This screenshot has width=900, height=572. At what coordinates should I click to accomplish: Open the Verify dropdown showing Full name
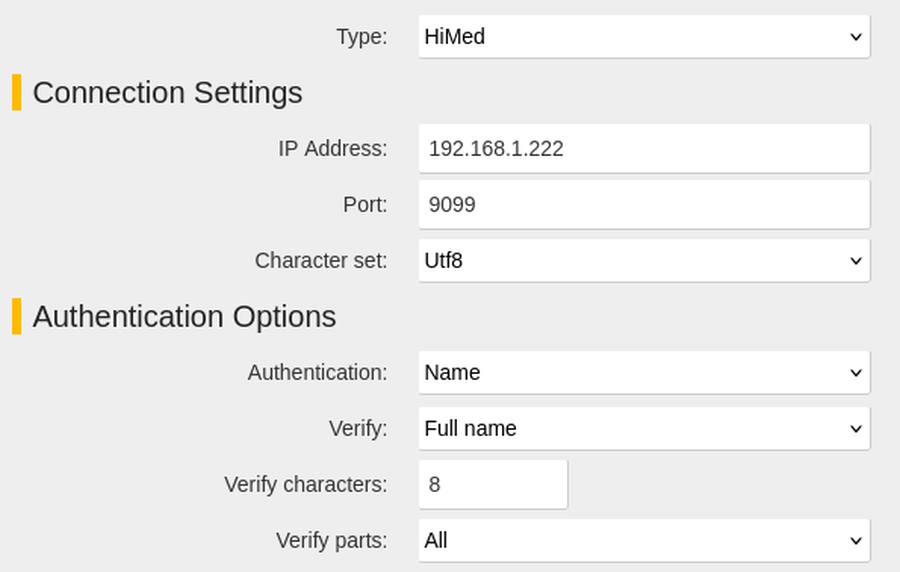pos(644,429)
